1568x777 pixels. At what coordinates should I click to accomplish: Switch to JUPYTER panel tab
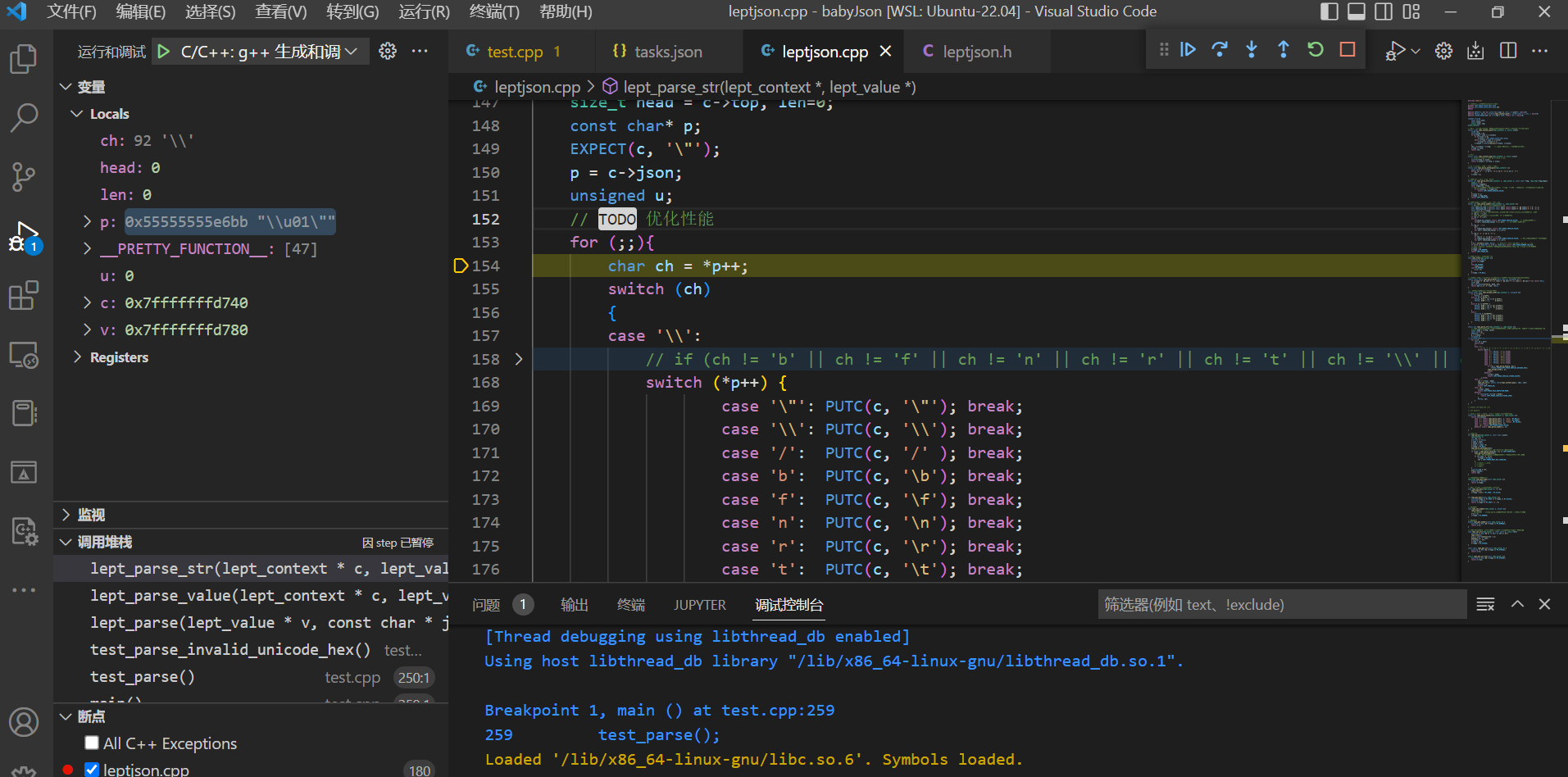pos(700,605)
